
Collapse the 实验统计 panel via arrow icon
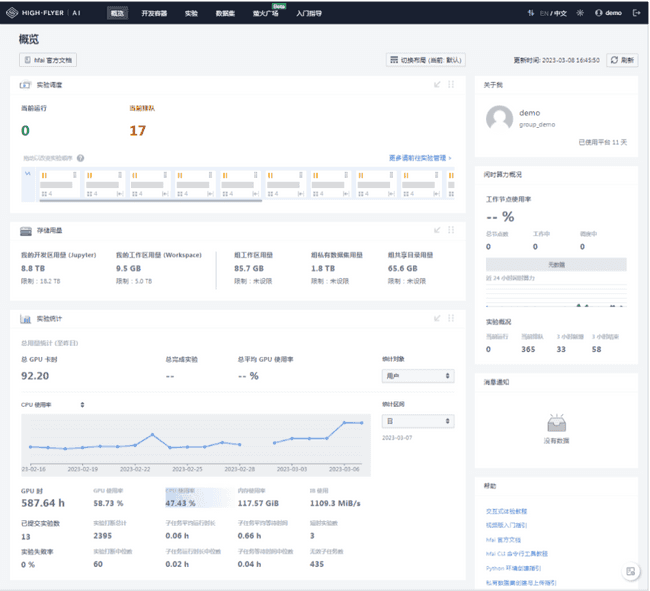(437, 319)
